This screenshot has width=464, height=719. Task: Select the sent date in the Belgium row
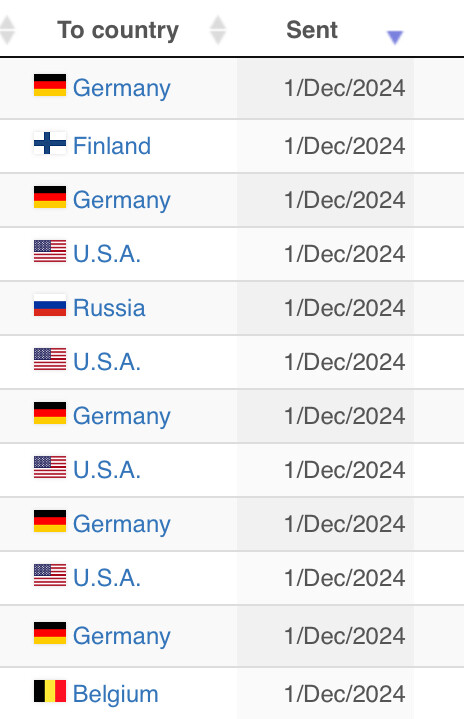click(x=344, y=694)
